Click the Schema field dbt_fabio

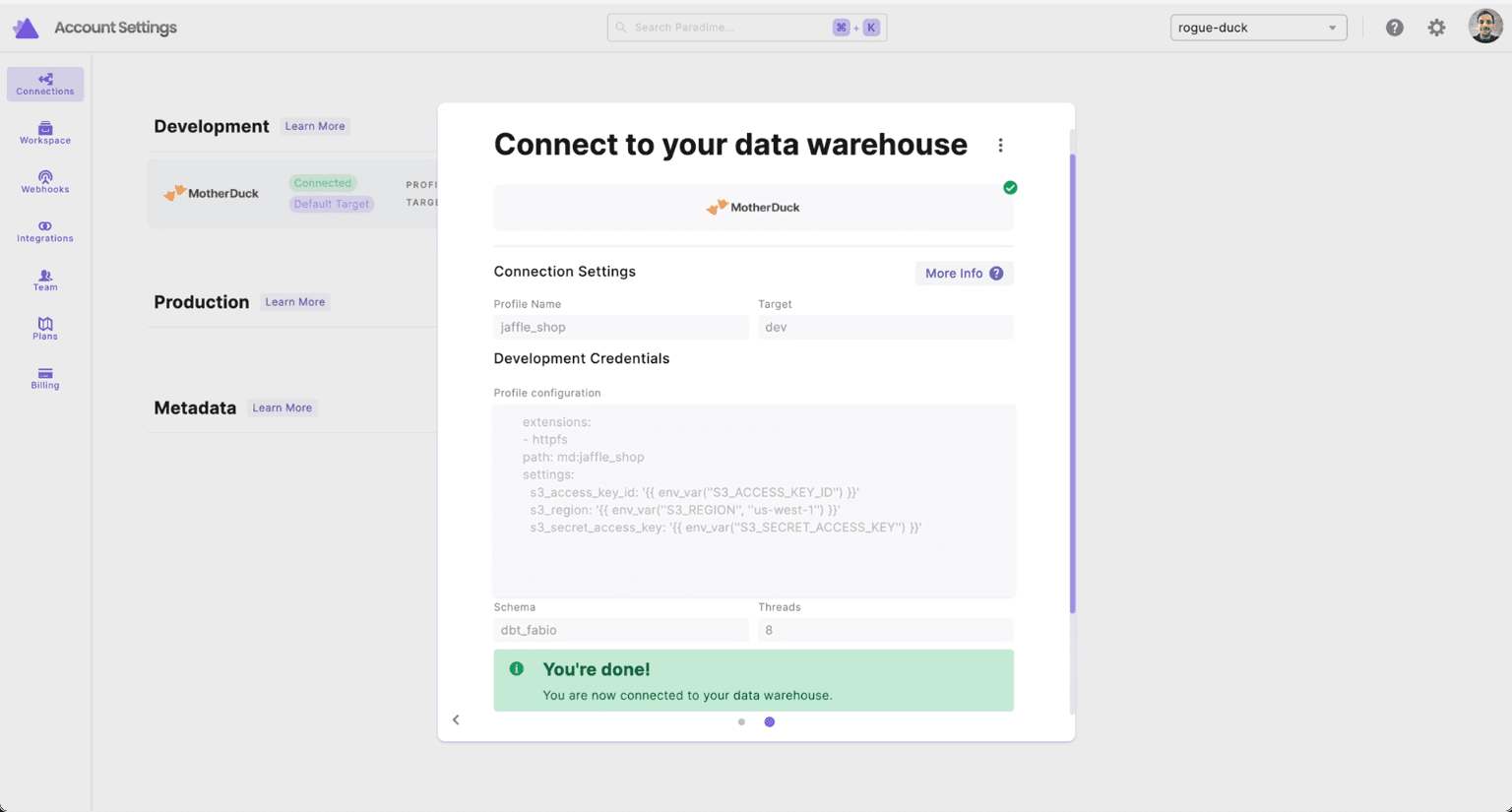click(x=621, y=630)
